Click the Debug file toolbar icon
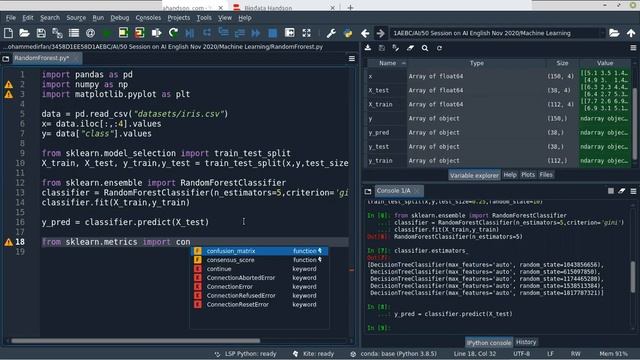640x360 pixels. 190,33
